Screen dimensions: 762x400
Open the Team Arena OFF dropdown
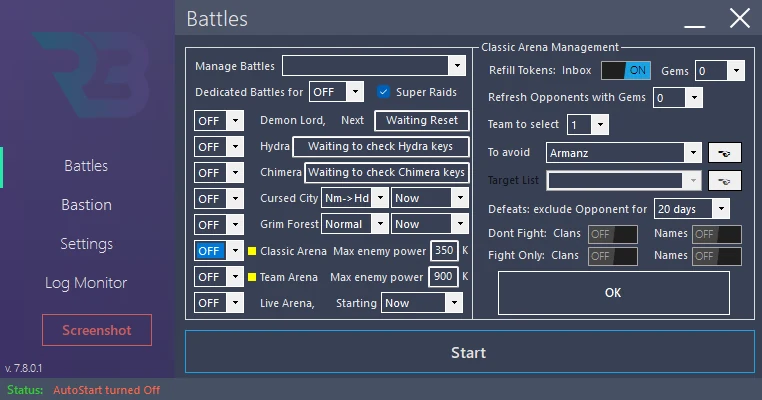tap(219, 277)
